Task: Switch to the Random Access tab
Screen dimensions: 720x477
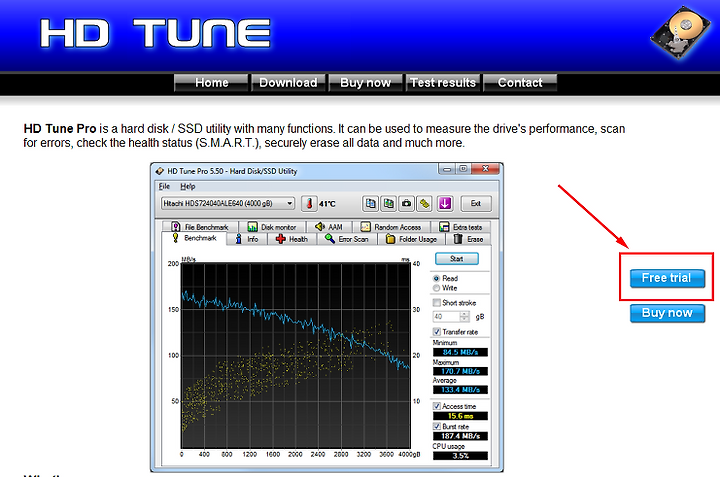Action: point(391,227)
